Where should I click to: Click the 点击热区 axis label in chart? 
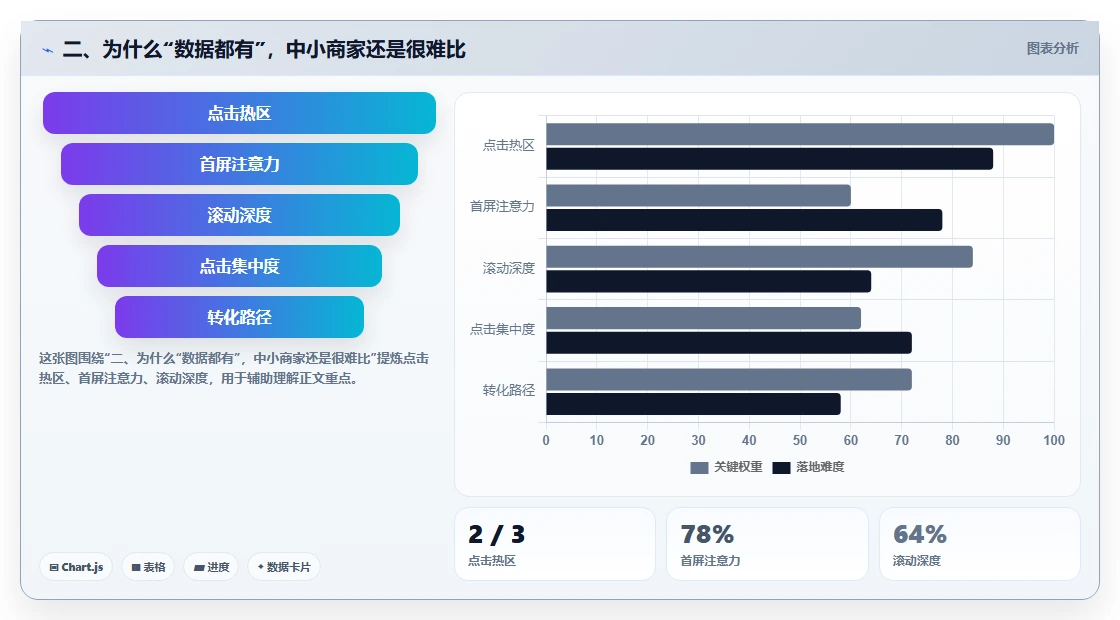pyautogui.click(x=509, y=146)
